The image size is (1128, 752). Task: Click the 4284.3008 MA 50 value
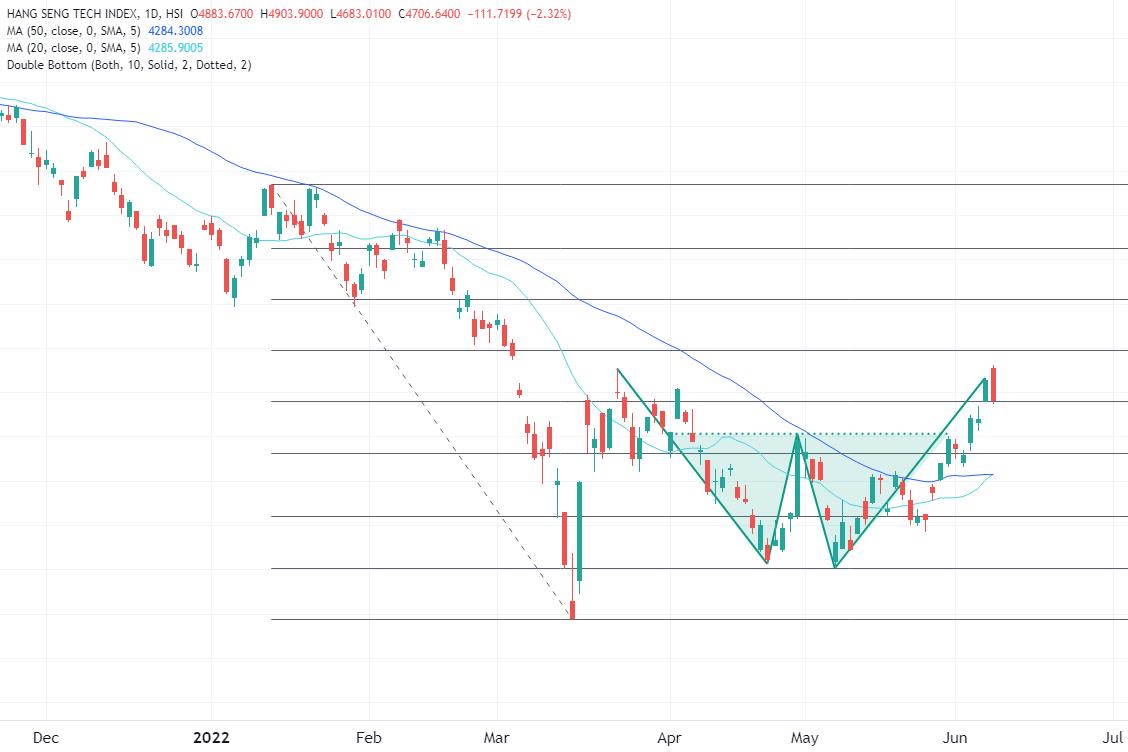tap(176, 31)
